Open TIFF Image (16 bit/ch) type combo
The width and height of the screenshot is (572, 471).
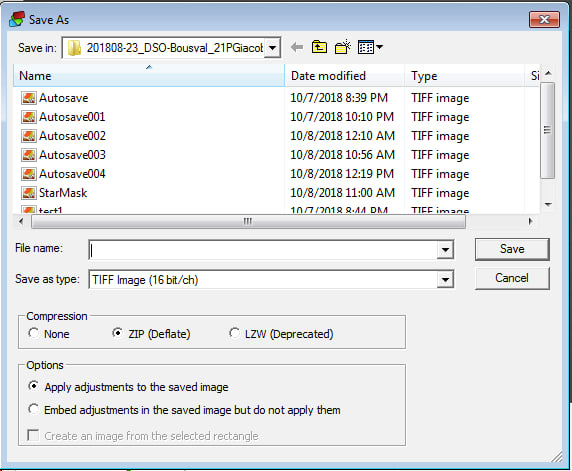(x=271, y=280)
